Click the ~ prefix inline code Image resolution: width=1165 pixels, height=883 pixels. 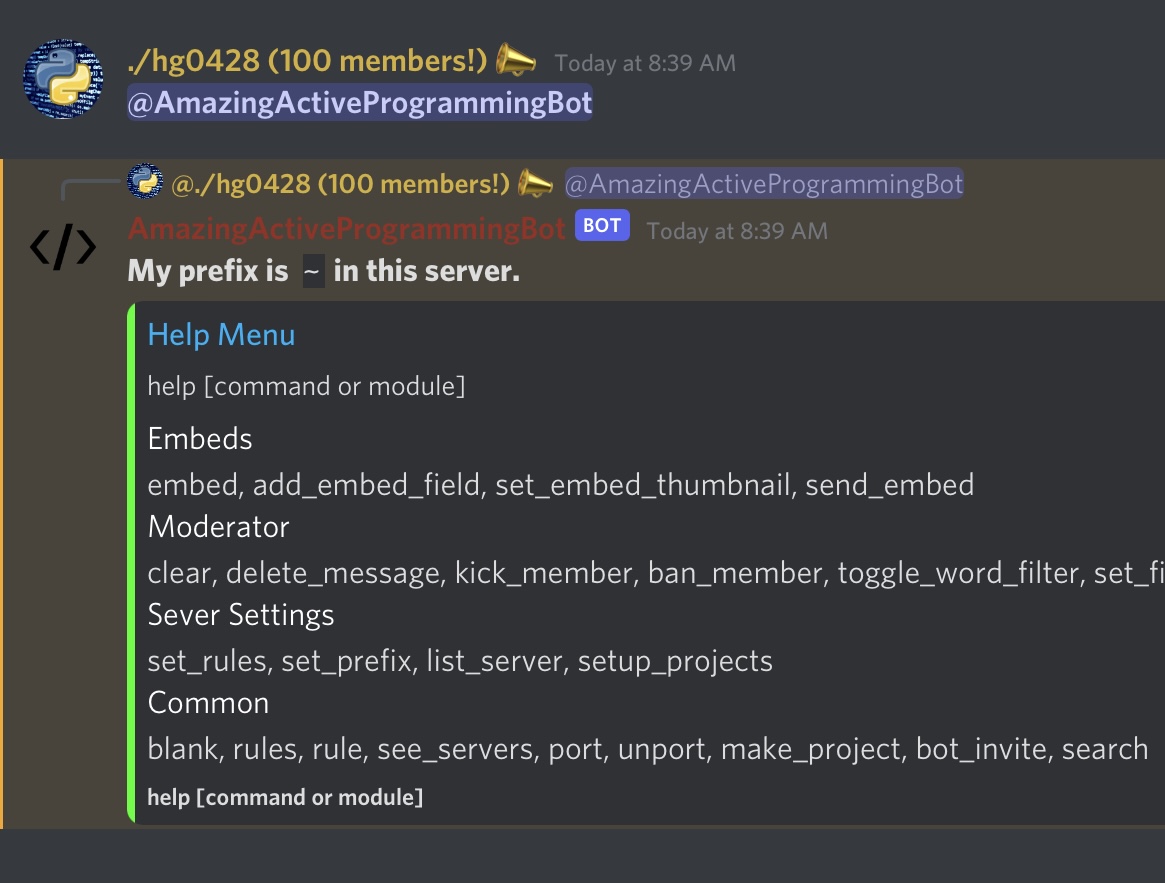313,272
